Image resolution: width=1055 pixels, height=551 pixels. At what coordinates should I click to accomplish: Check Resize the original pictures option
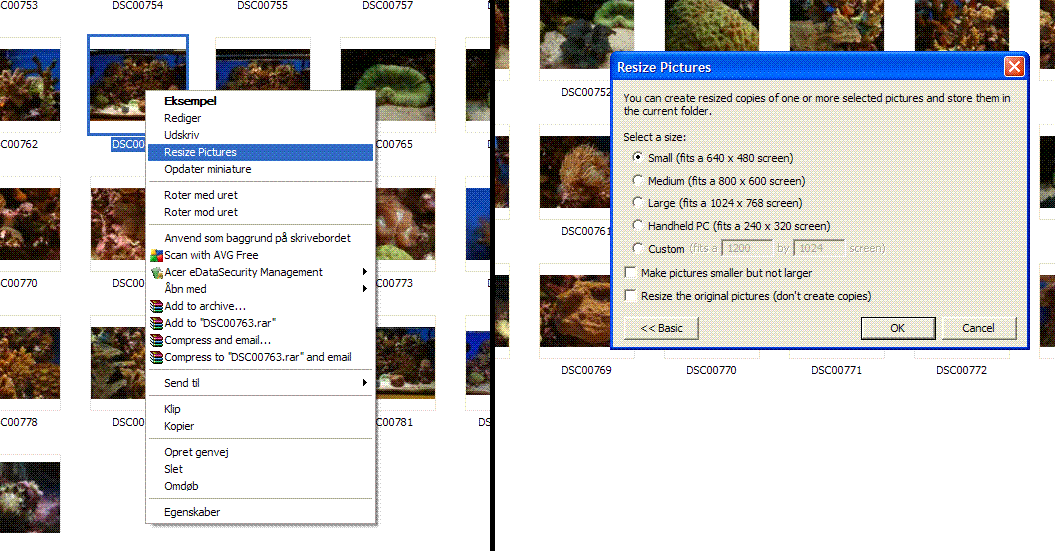click(x=630, y=296)
